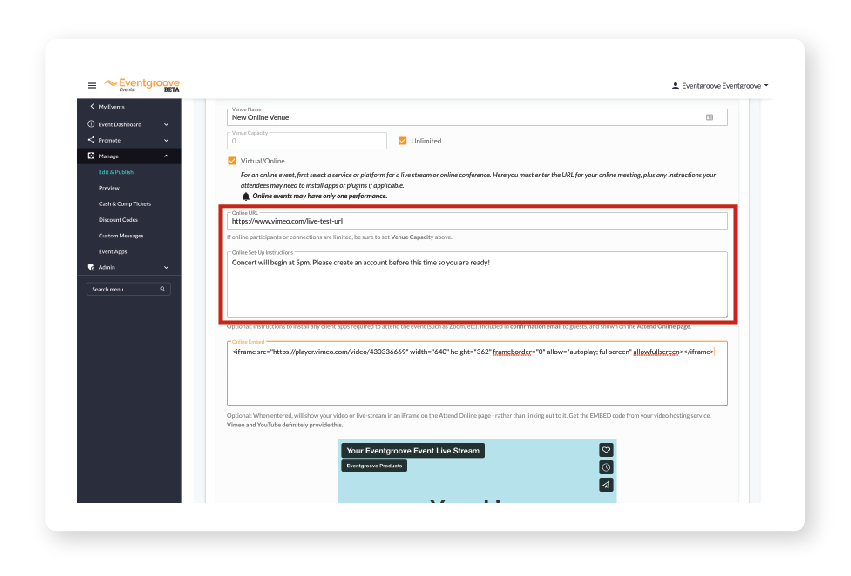Screen dimensions: 851x576
Task: Click the back arrow beside My Events
Action: pyautogui.click(x=92, y=106)
